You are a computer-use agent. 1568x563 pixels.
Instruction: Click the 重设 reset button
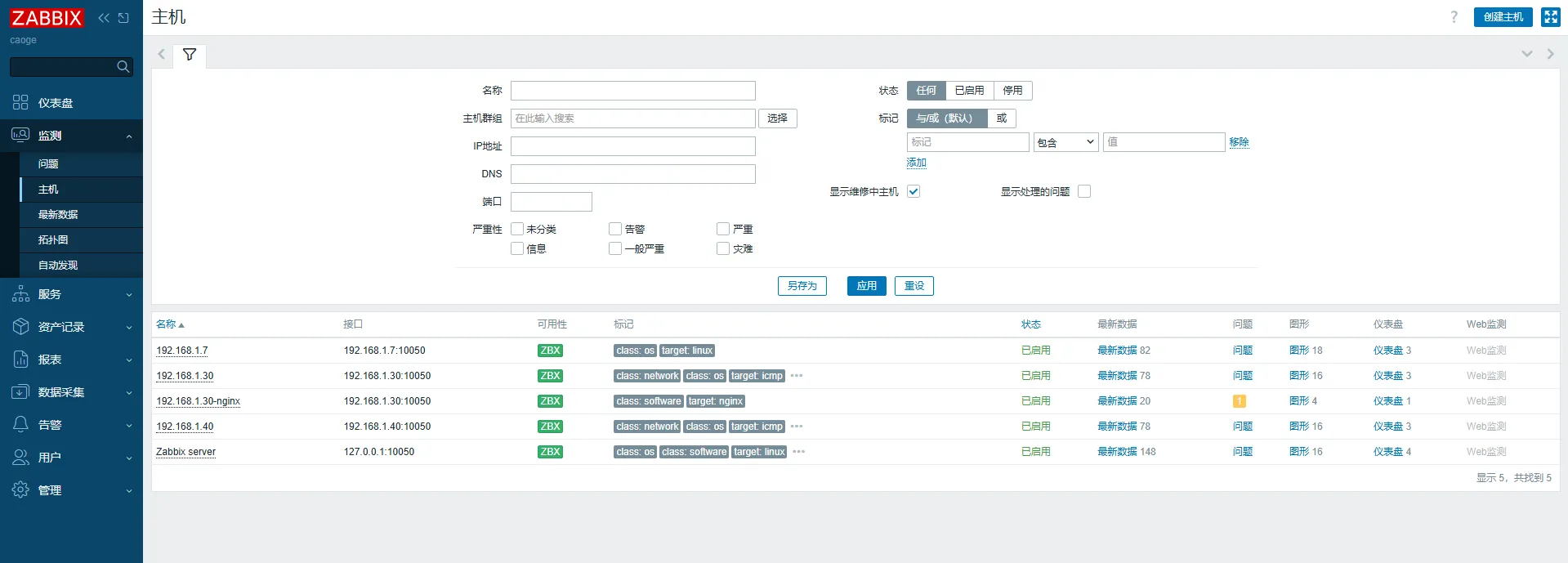point(914,286)
